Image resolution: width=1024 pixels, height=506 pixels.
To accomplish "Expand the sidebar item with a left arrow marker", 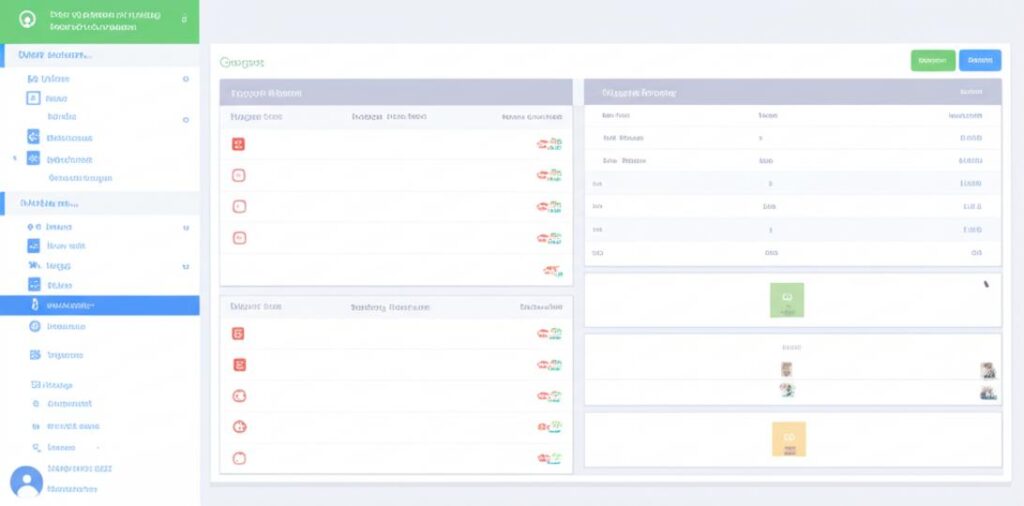I will coord(70,159).
